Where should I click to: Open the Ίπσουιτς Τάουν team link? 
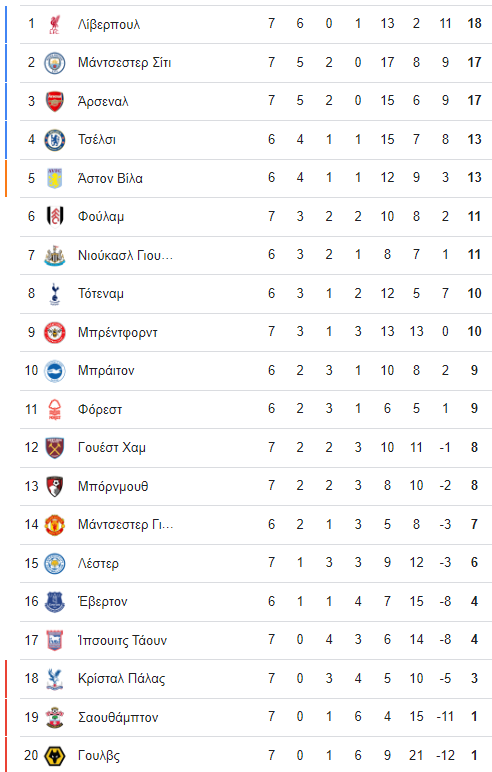122,640
